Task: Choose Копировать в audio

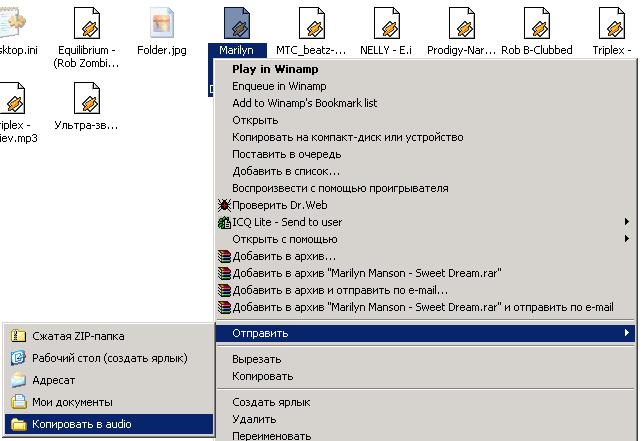Action: 109,424
